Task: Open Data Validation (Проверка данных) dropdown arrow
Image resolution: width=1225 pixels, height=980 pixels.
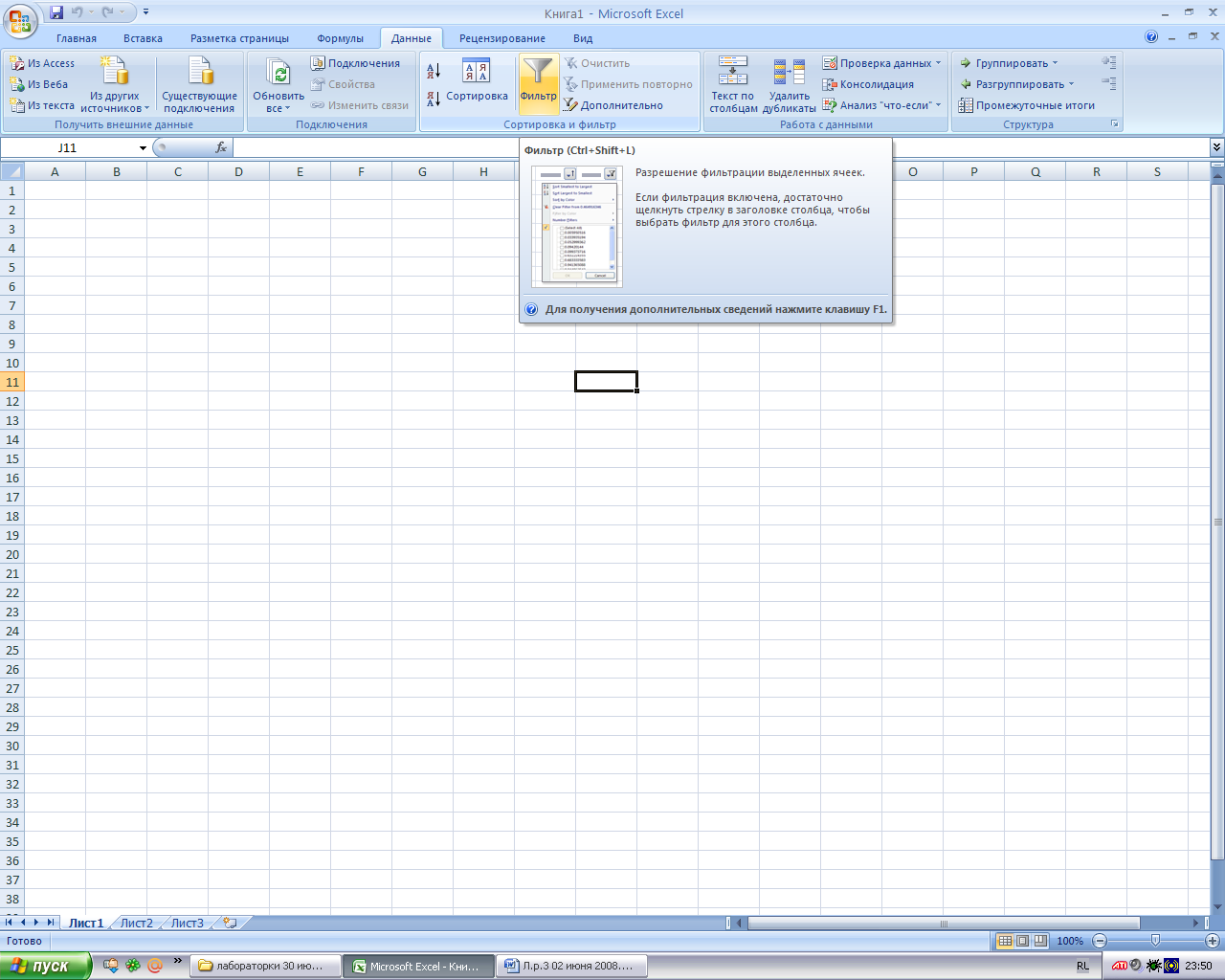Action: pos(938,63)
